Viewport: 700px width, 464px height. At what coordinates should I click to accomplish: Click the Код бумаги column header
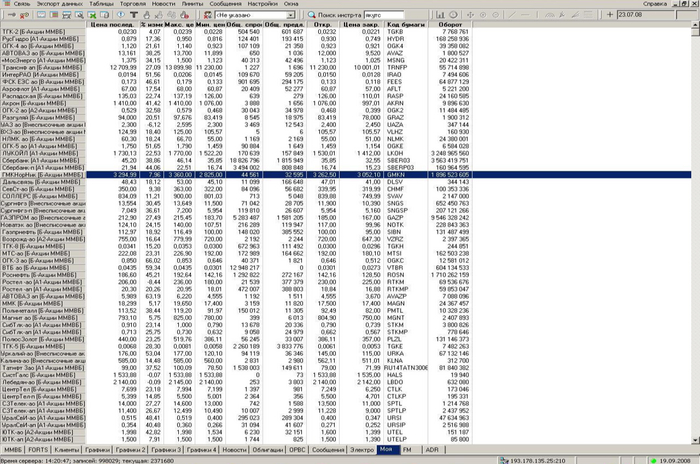pyautogui.click(x=403, y=24)
